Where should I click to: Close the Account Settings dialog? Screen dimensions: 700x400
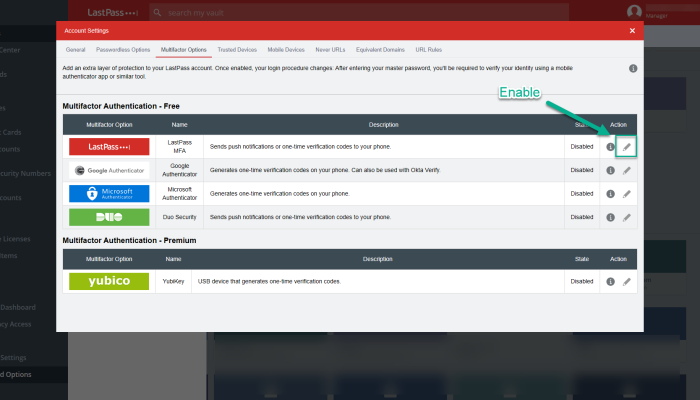(632, 31)
